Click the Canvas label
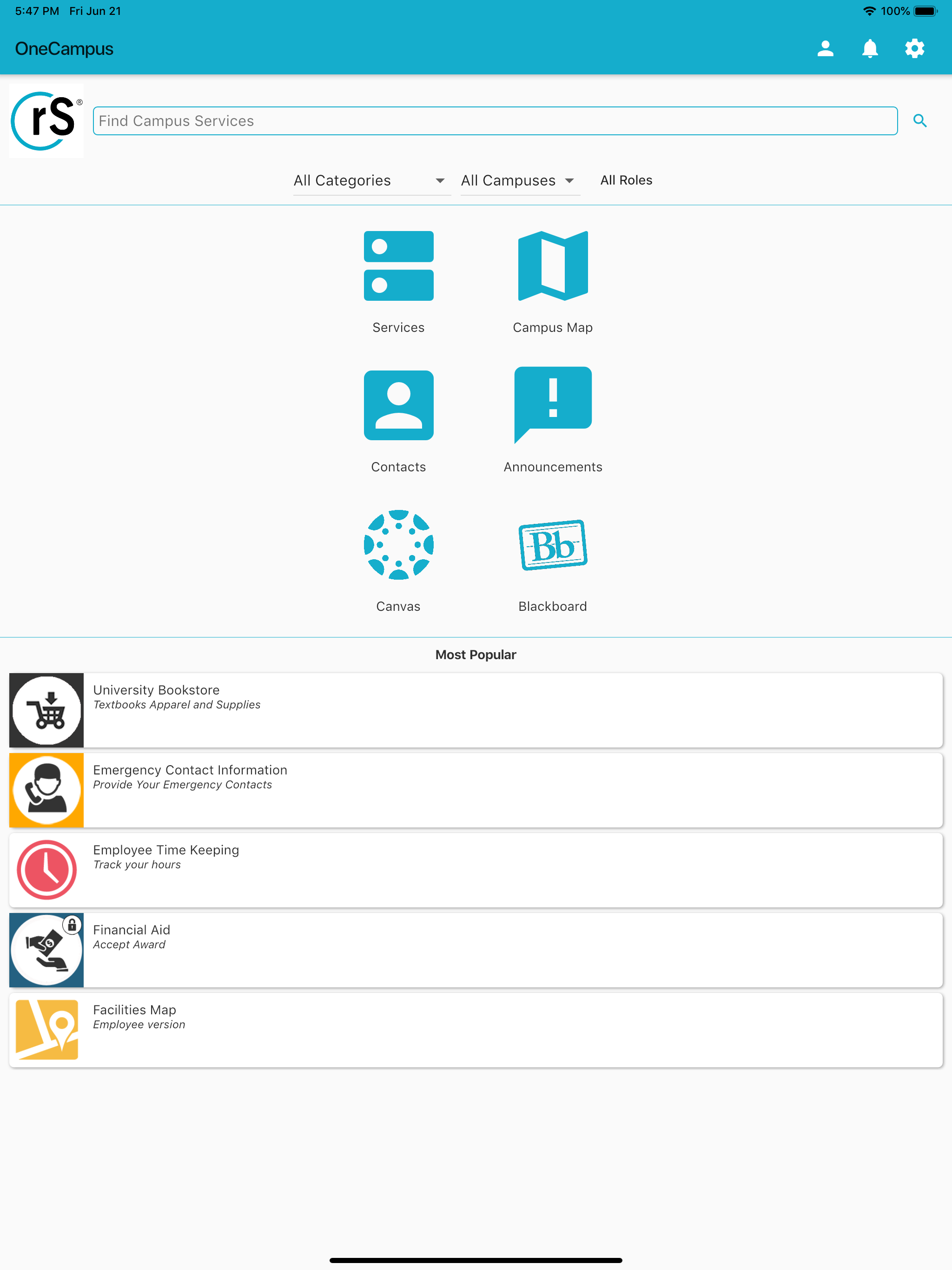 [x=398, y=606]
